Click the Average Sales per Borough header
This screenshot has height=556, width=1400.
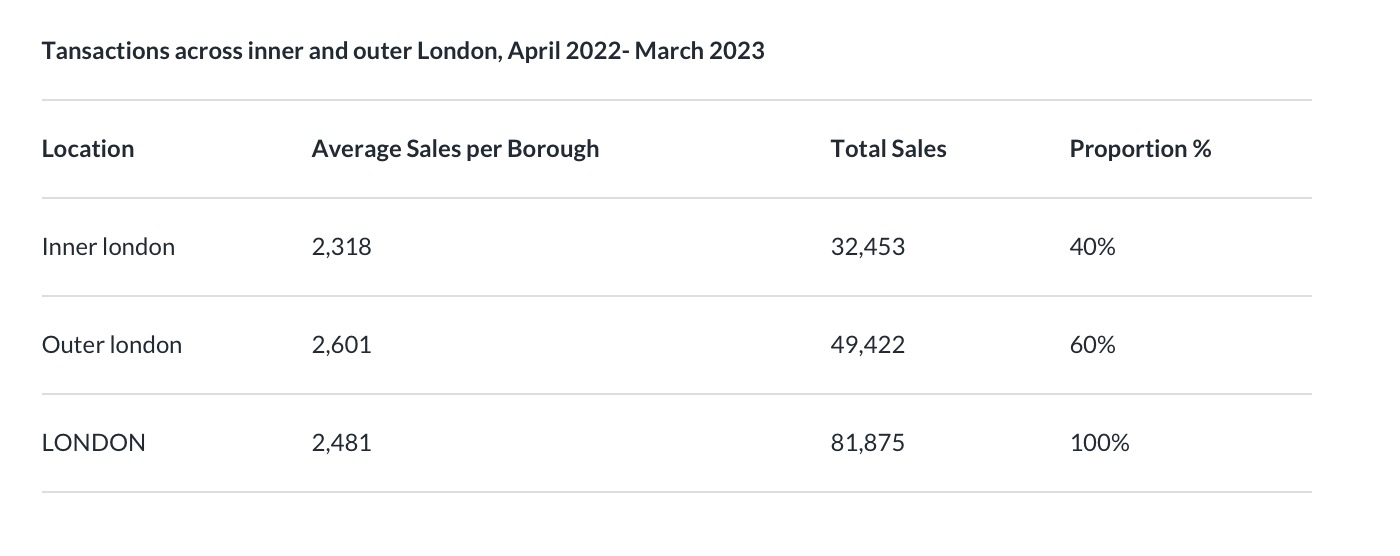coord(455,149)
